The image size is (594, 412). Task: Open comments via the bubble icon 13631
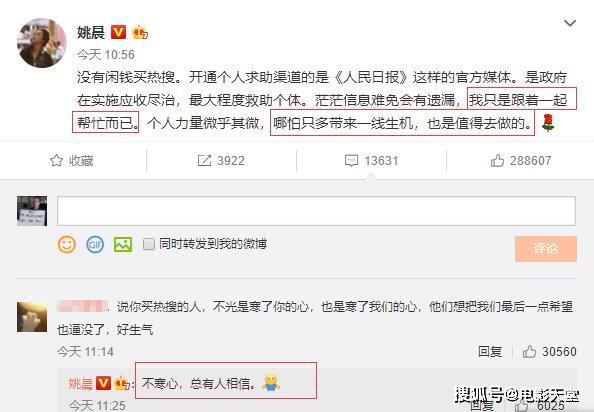click(351, 161)
